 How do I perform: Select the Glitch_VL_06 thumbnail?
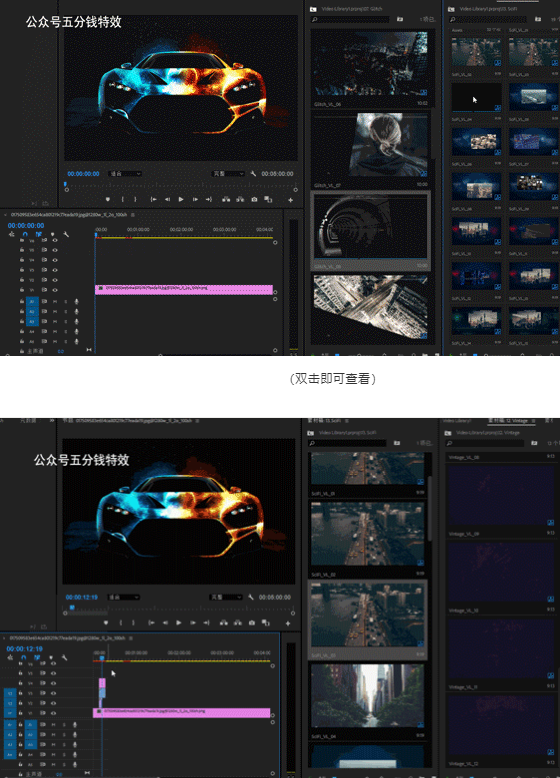pyautogui.click(x=371, y=64)
